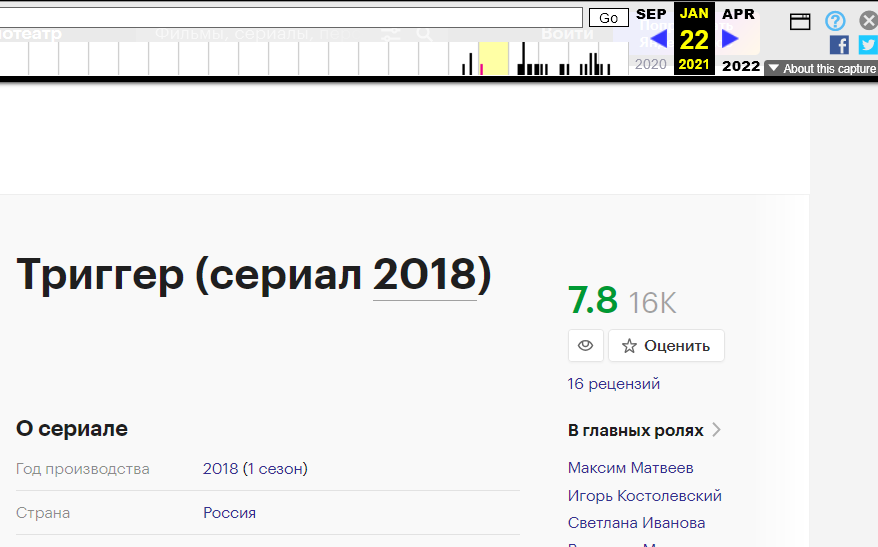Click the 2018 year link in title
Viewport: 878px width, 547px height.
[x=425, y=274]
